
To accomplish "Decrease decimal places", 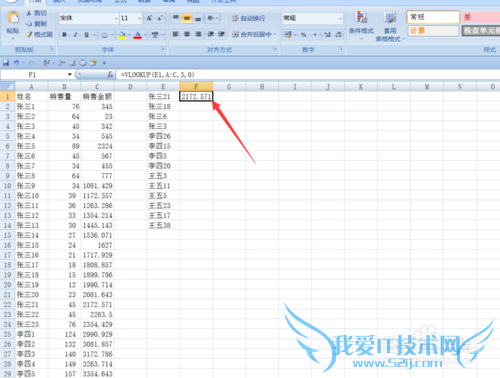I will coord(338,34).
